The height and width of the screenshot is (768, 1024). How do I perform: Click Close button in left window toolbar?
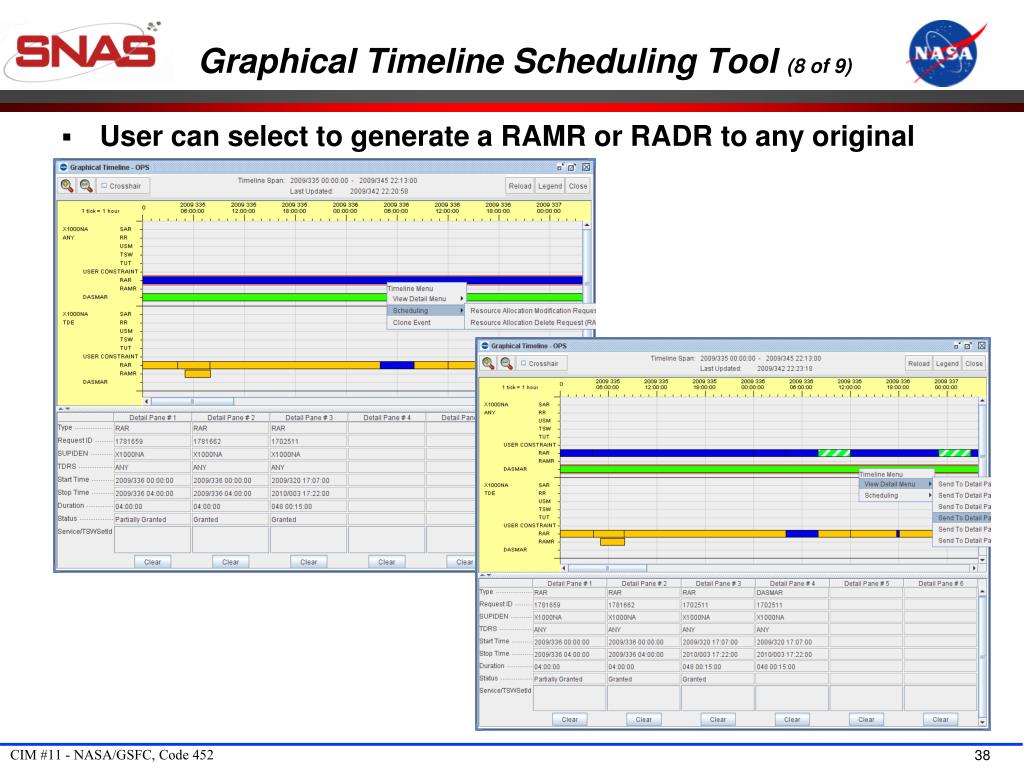tap(578, 186)
